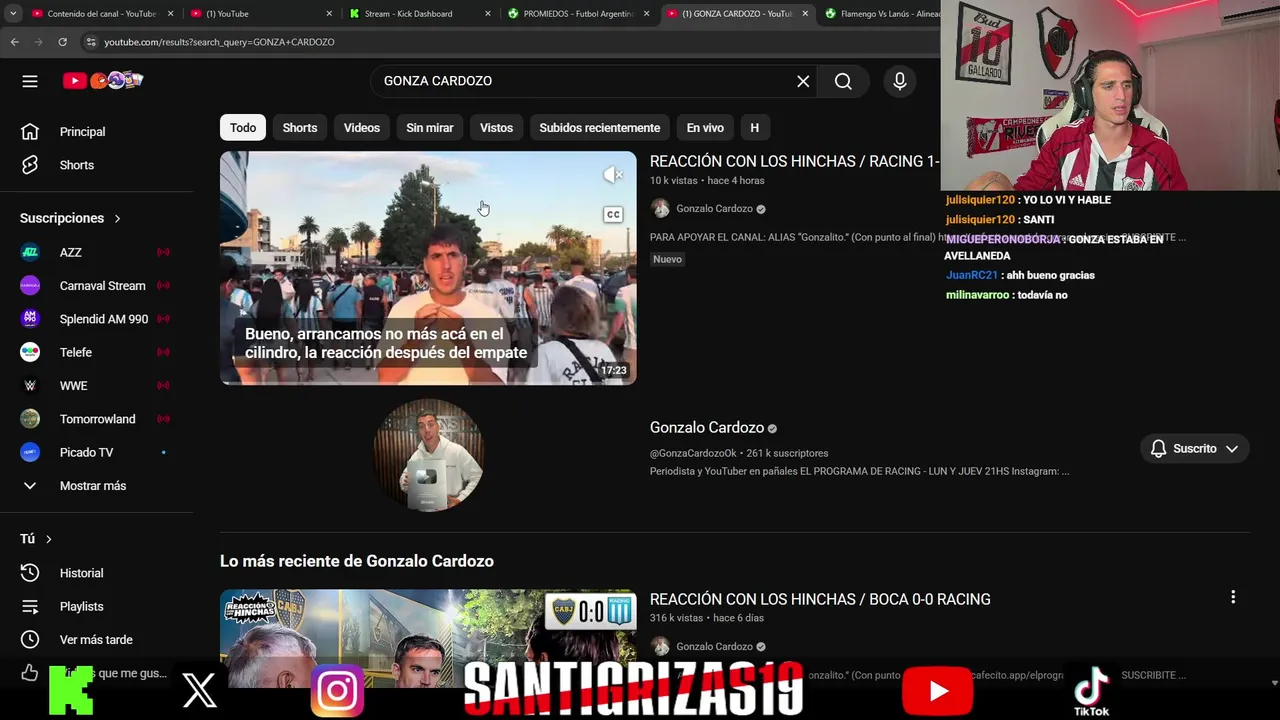This screenshot has width=1280, height=720.
Task: Click the Nuevo badge
Action: (x=667, y=259)
